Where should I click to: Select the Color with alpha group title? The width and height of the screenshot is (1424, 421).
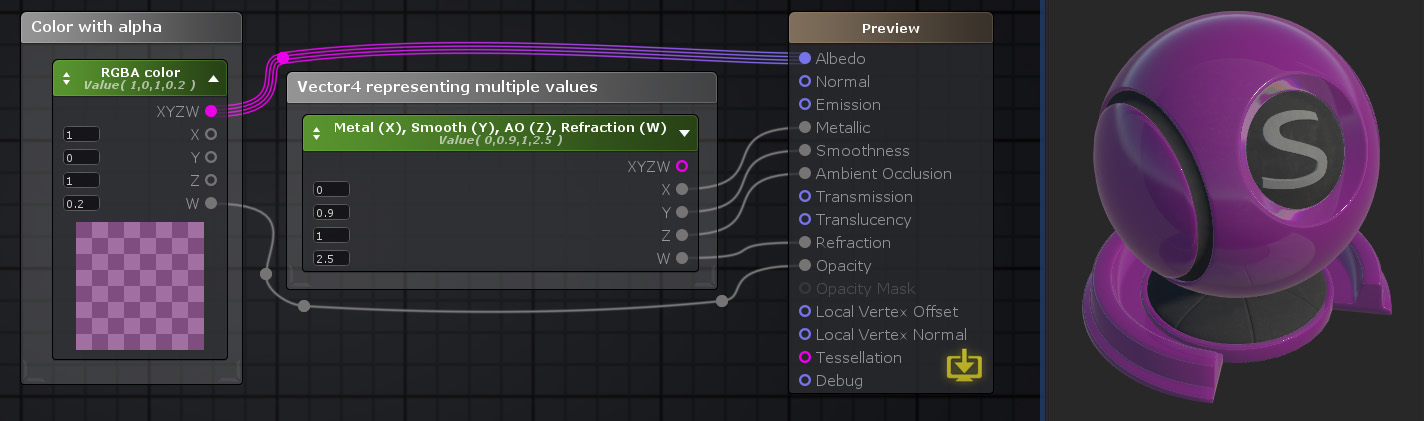(96, 27)
